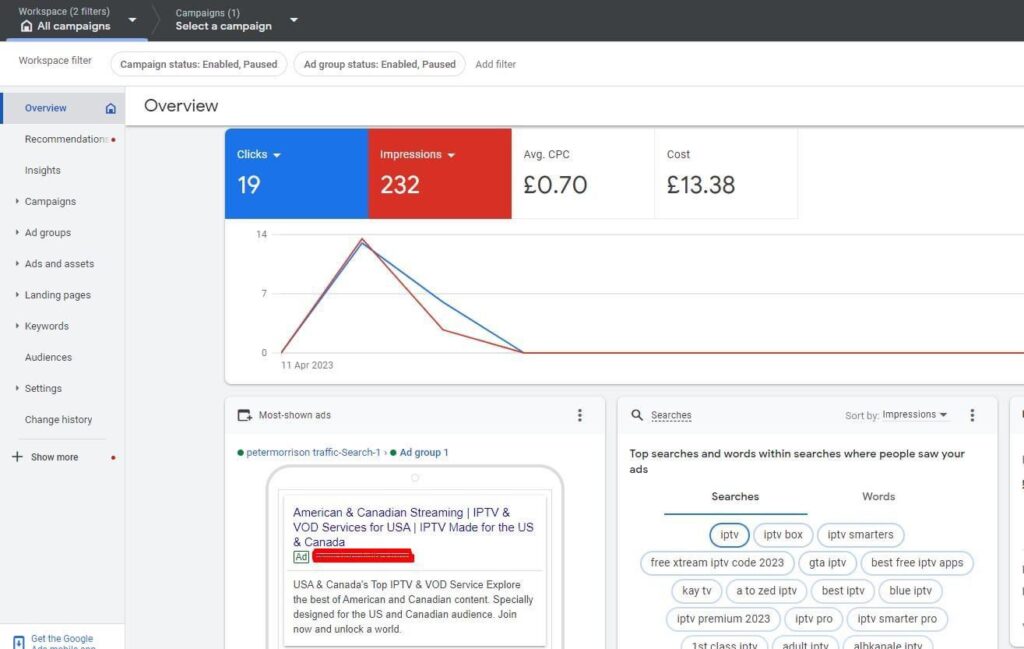Open the Workspace All campaigns dropdown
Image resolution: width=1024 pixels, height=649 pixels.
[x=133, y=20]
